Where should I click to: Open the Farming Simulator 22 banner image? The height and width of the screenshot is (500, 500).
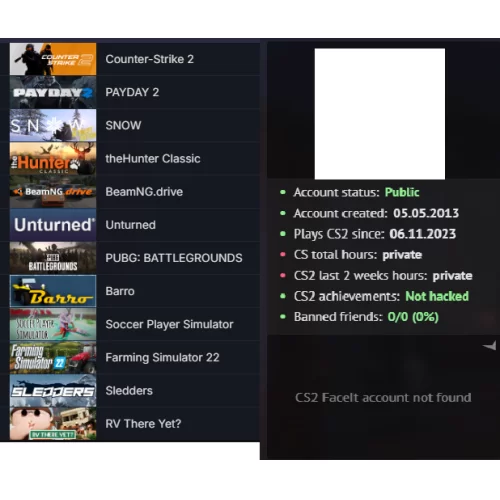53,357
